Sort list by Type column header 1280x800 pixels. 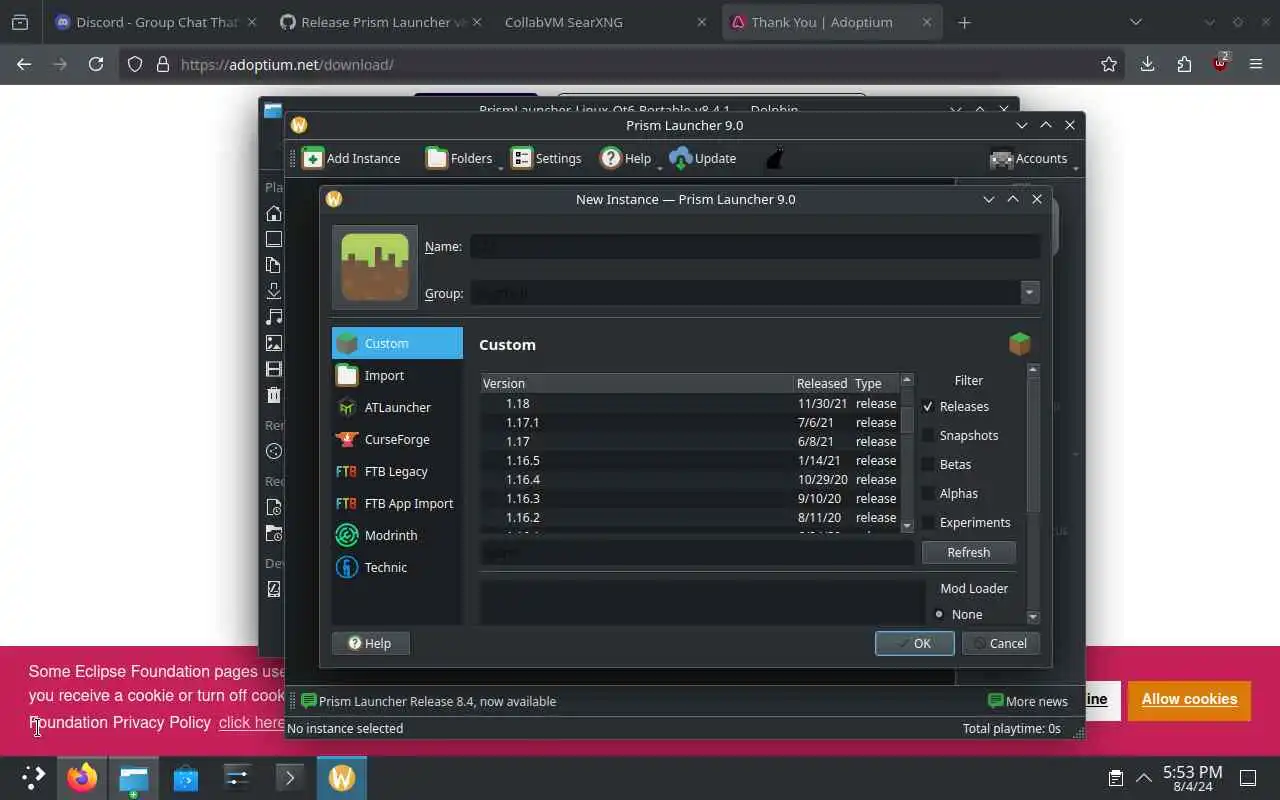click(875, 383)
